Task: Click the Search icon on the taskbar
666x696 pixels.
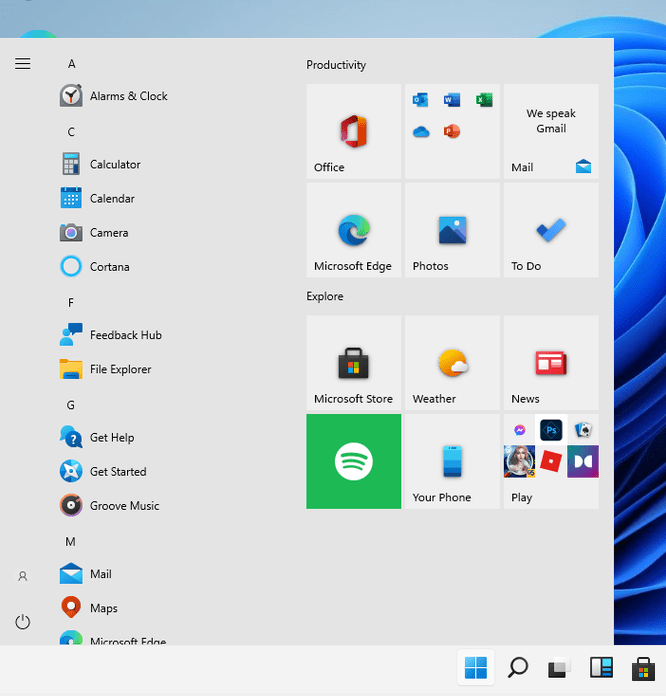Action: (x=518, y=668)
